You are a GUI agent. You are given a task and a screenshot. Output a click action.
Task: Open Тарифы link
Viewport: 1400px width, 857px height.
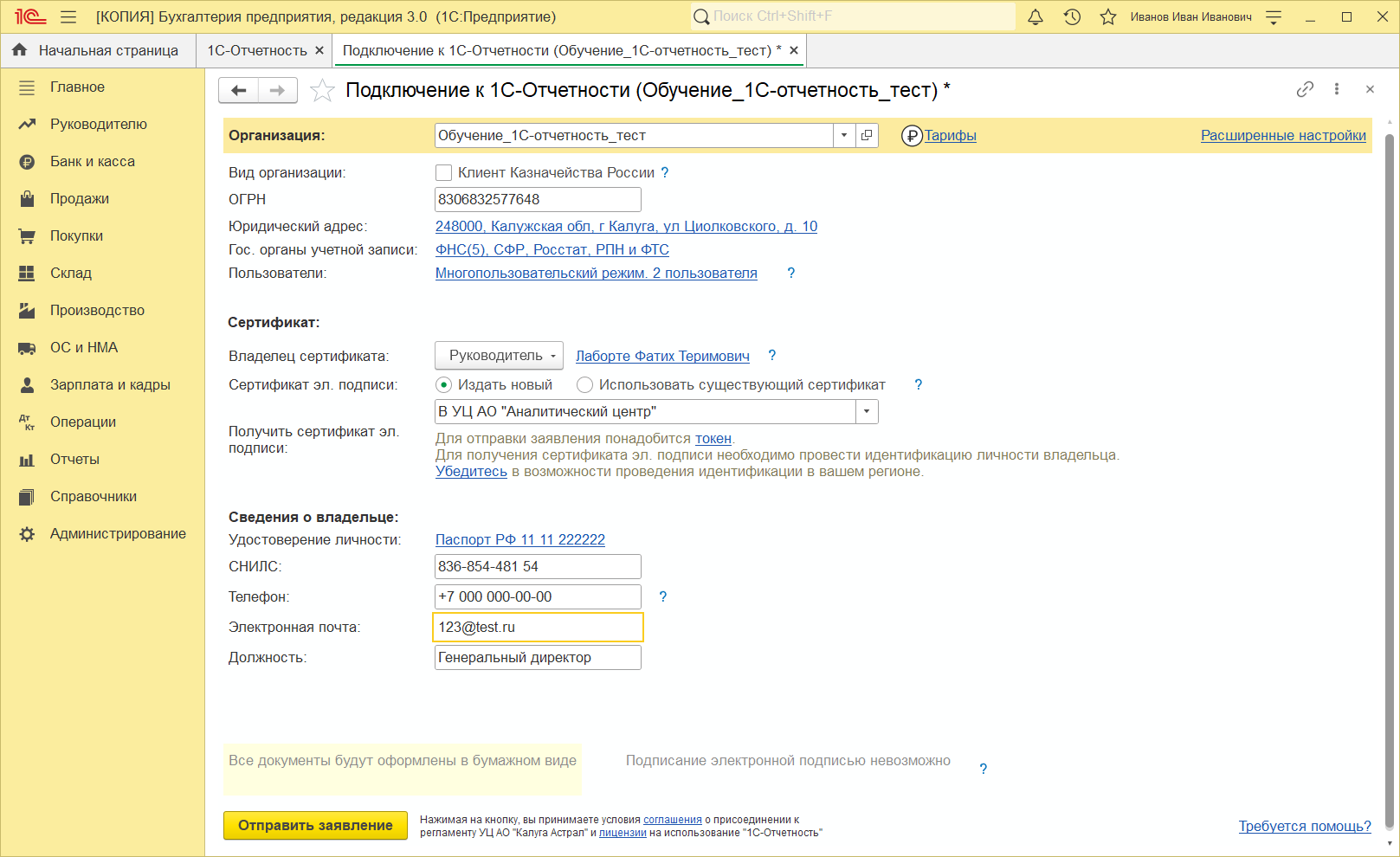click(950, 135)
